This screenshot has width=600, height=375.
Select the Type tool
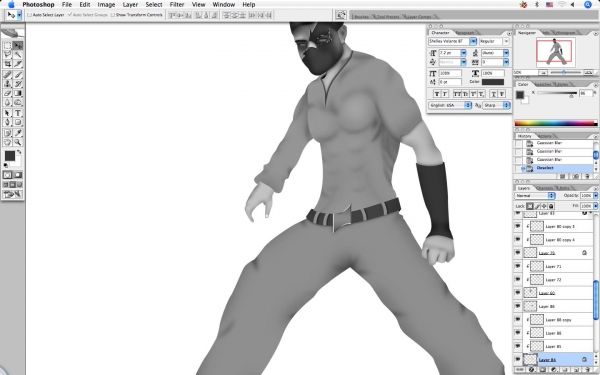click(x=18, y=113)
